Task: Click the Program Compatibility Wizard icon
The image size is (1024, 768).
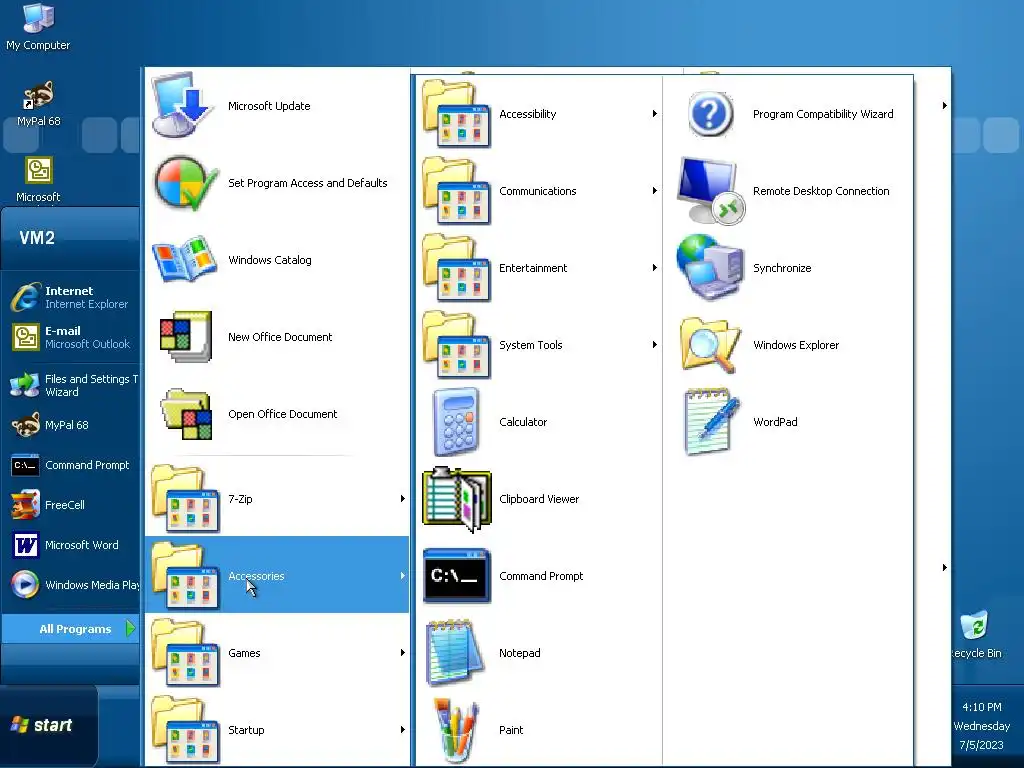Action: click(x=710, y=114)
